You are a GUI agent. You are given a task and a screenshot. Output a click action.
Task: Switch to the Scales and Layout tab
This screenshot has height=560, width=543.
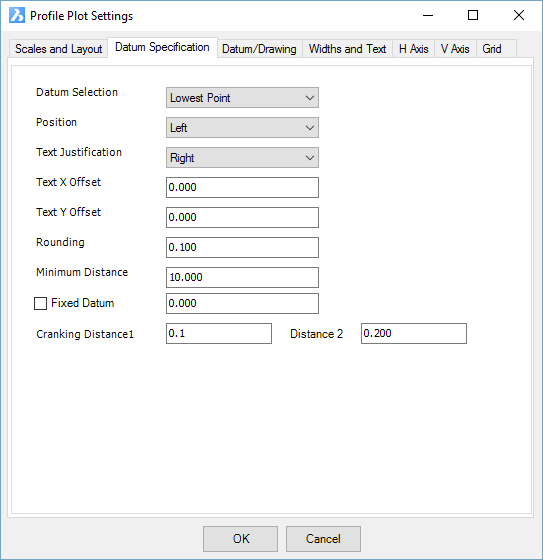tap(58, 49)
